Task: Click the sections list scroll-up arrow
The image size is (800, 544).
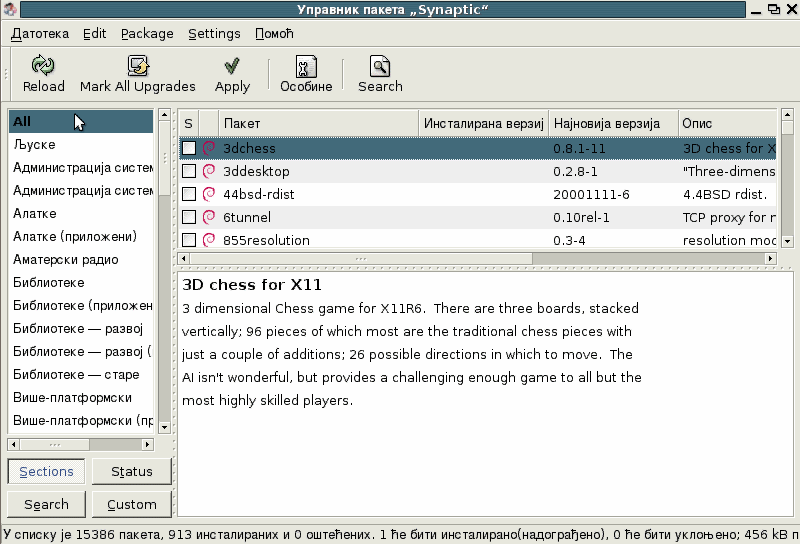Action: pos(164,115)
